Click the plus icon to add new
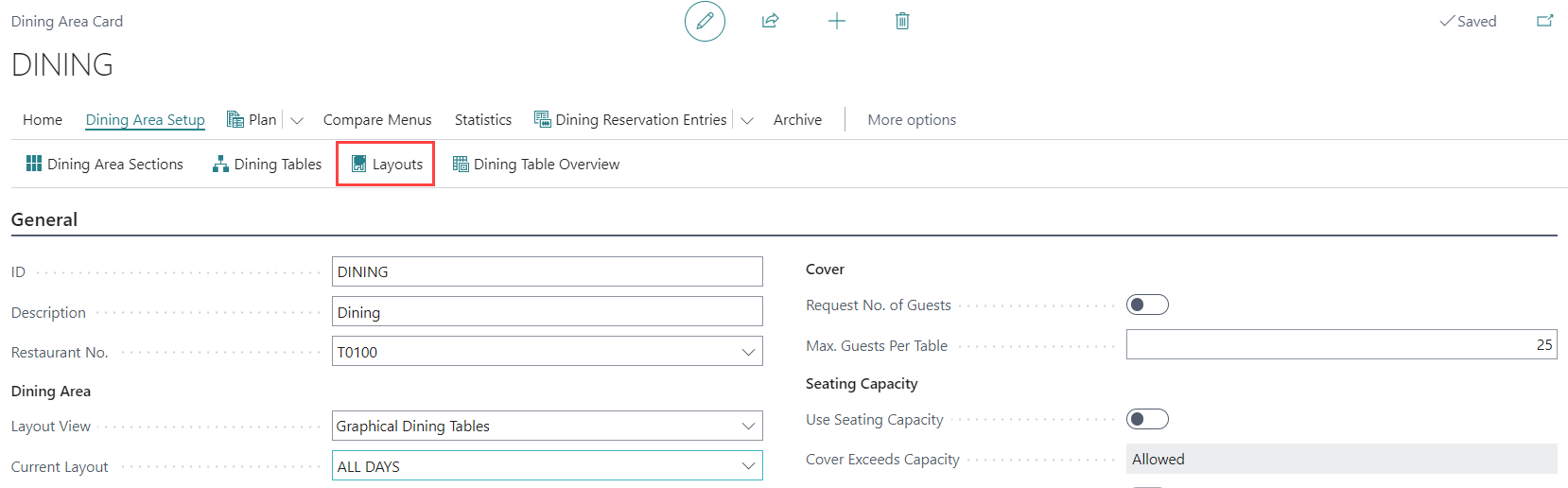This screenshot has width=1568, height=488. (x=836, y=21)
